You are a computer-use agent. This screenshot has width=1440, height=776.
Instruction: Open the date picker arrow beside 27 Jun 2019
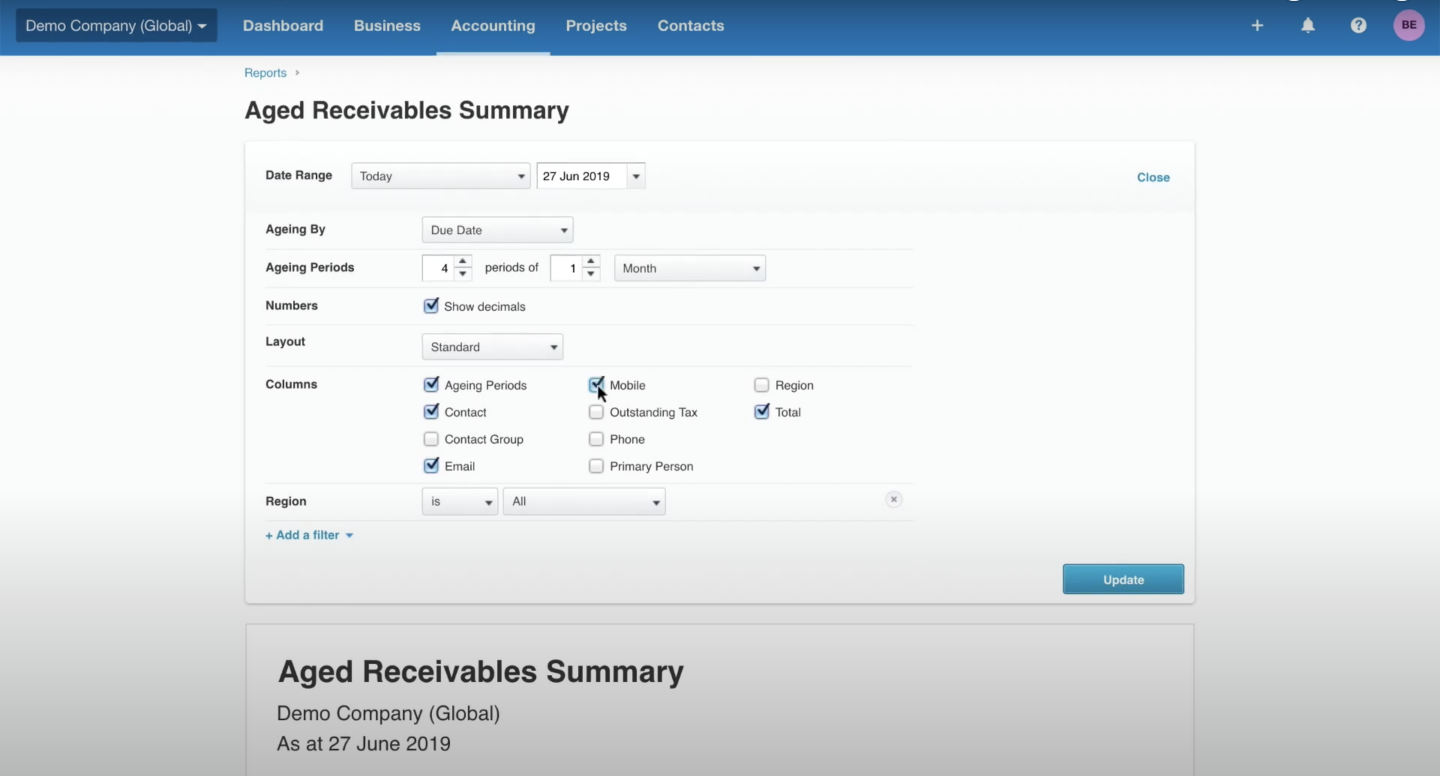(636, 177)
